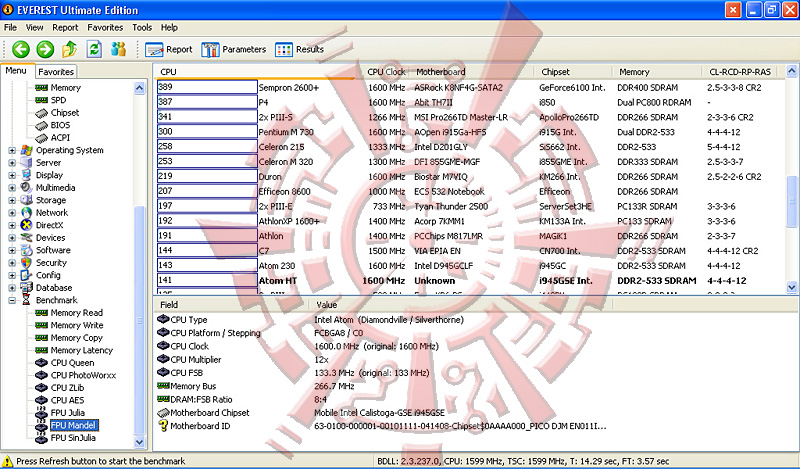Open the File menu

pos(10,28)
